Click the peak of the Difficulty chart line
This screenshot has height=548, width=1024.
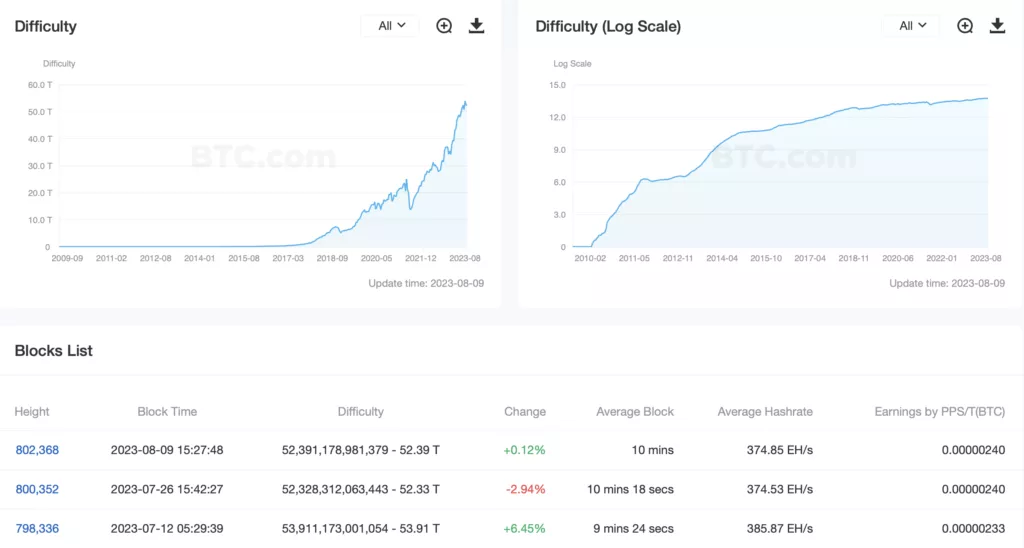[x=465, y=102]
